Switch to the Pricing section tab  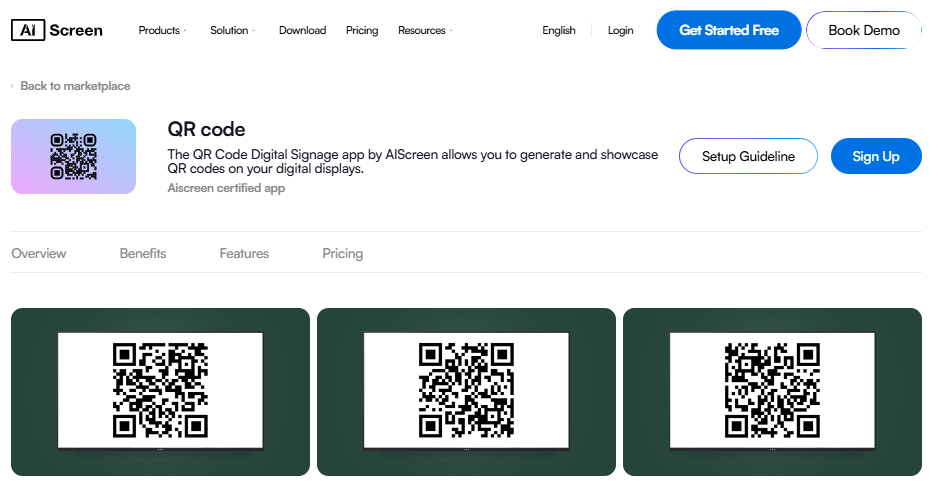[x=343, y=253]
